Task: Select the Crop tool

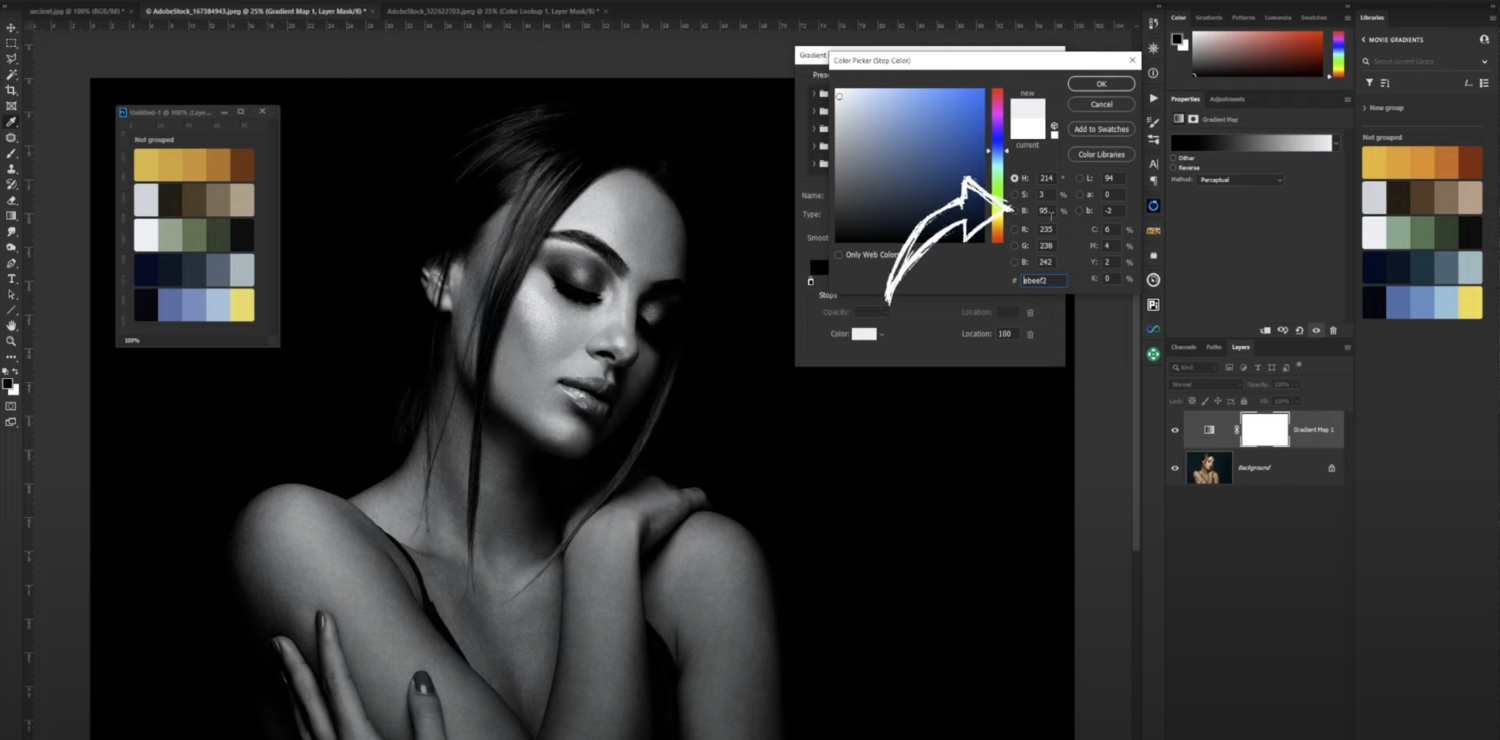Action: pyautogui.click(x=11, y=90)
